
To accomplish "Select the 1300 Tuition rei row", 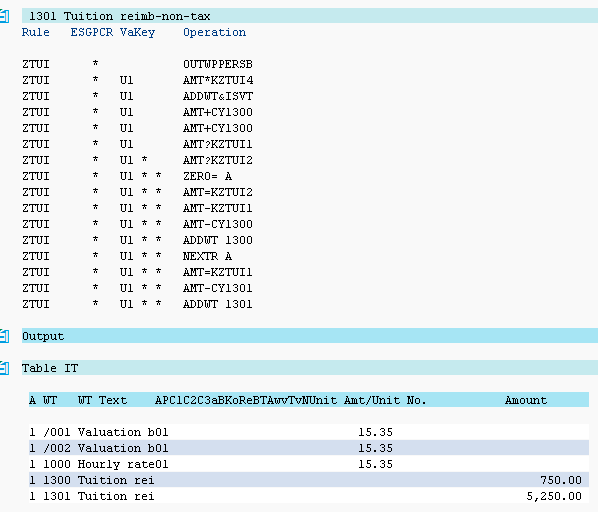I will click(x=309, y=480).
